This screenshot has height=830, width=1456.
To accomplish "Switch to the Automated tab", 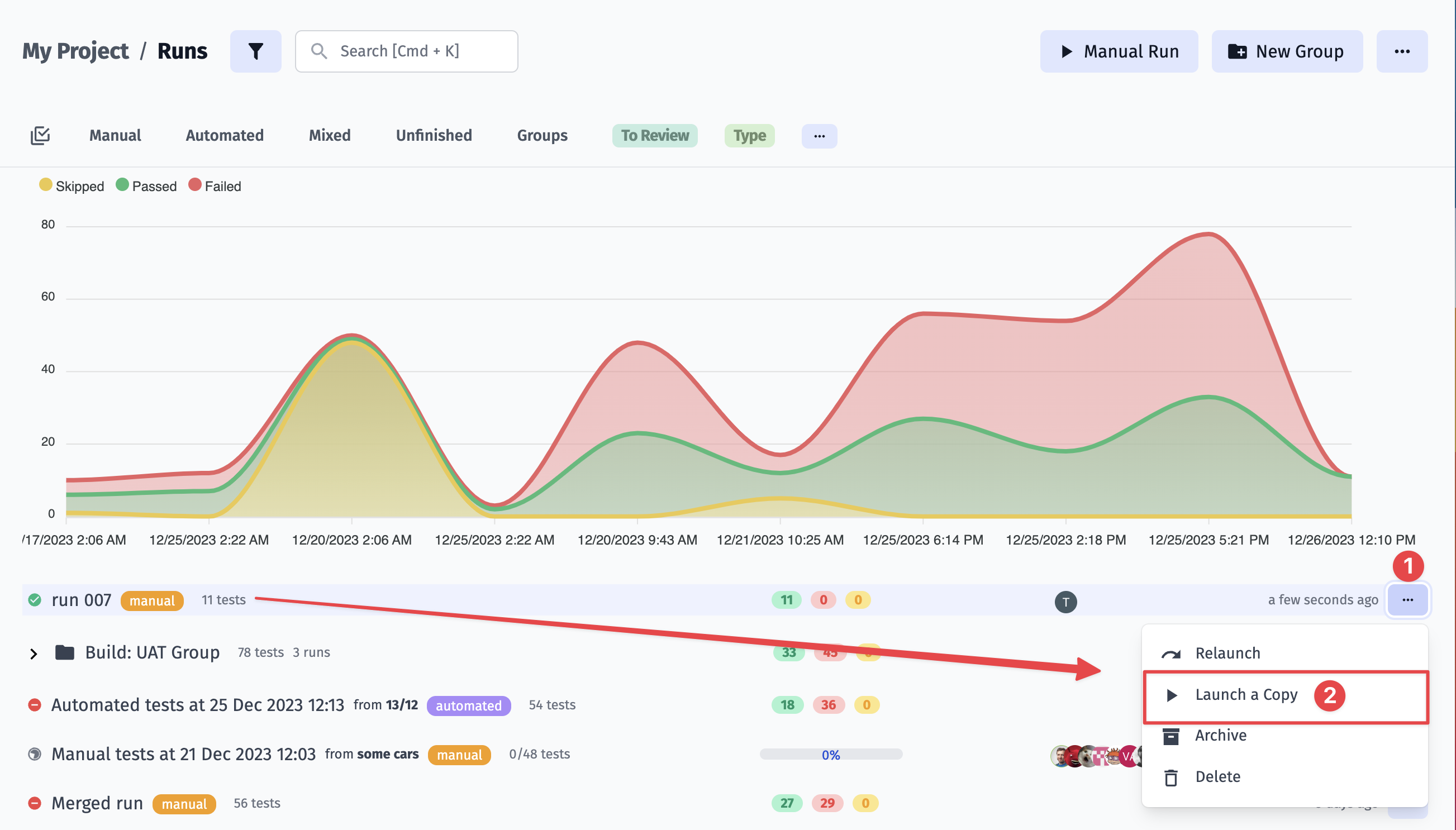I will pos(225,136).
